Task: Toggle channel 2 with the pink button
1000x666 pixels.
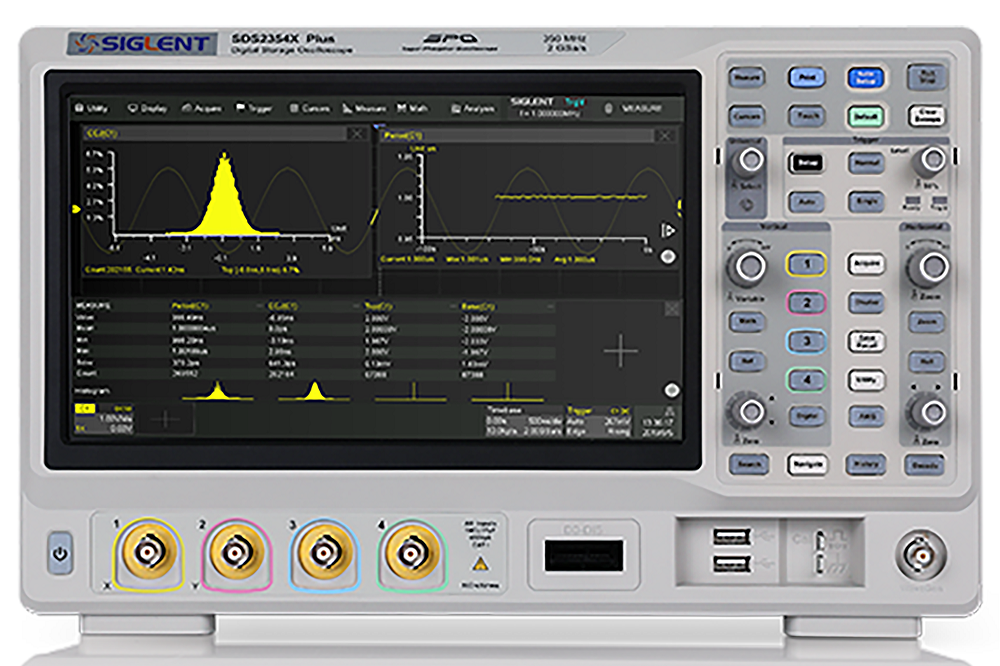Action: (806, 303)
